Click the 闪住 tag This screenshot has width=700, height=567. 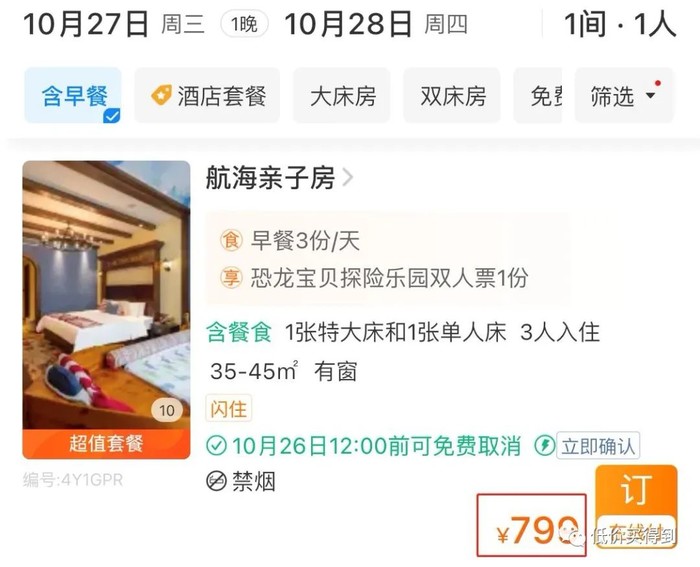coord(229,408)
